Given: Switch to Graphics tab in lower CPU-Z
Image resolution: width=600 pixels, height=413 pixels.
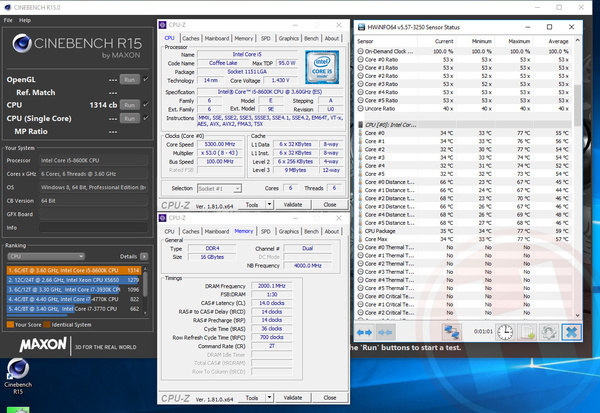Looking at the screenshot, I should [x=289, y=232].
